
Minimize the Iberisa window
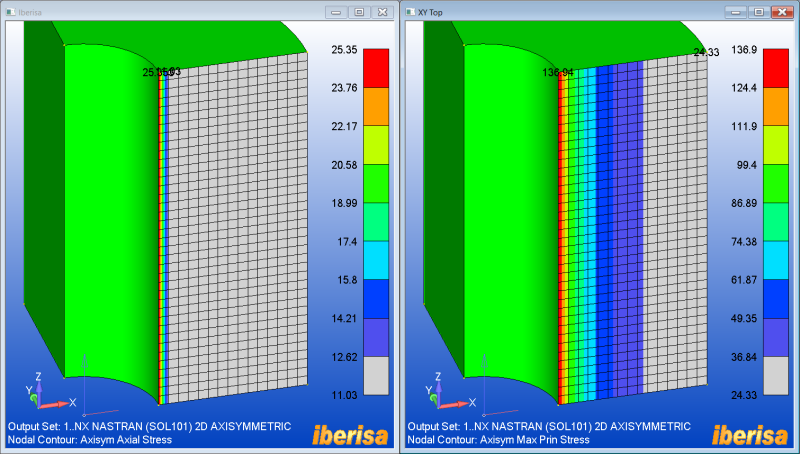(x=336, y=12)
